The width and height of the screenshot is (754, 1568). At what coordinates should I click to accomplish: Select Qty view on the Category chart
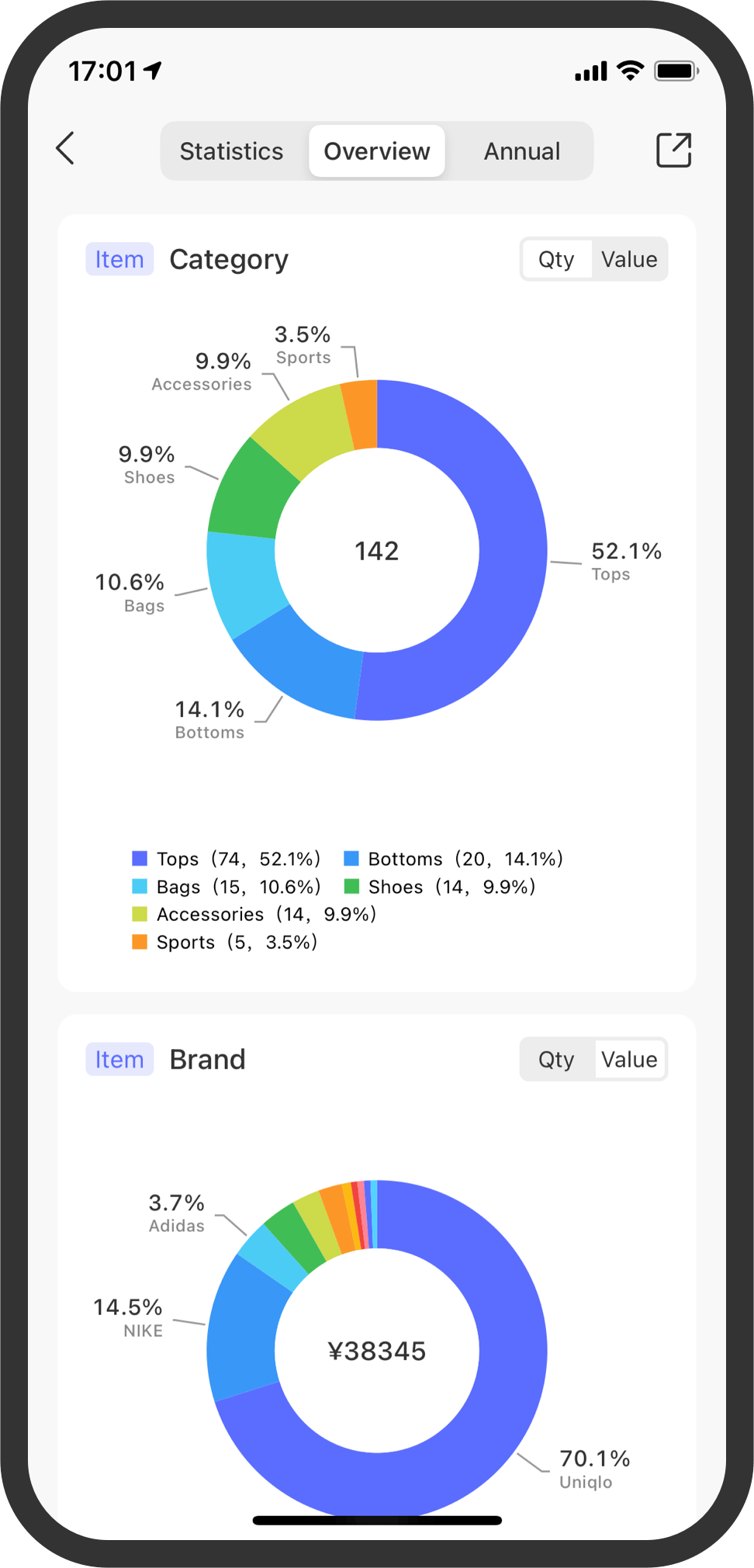pyautogui.click(x=557, y=259)
